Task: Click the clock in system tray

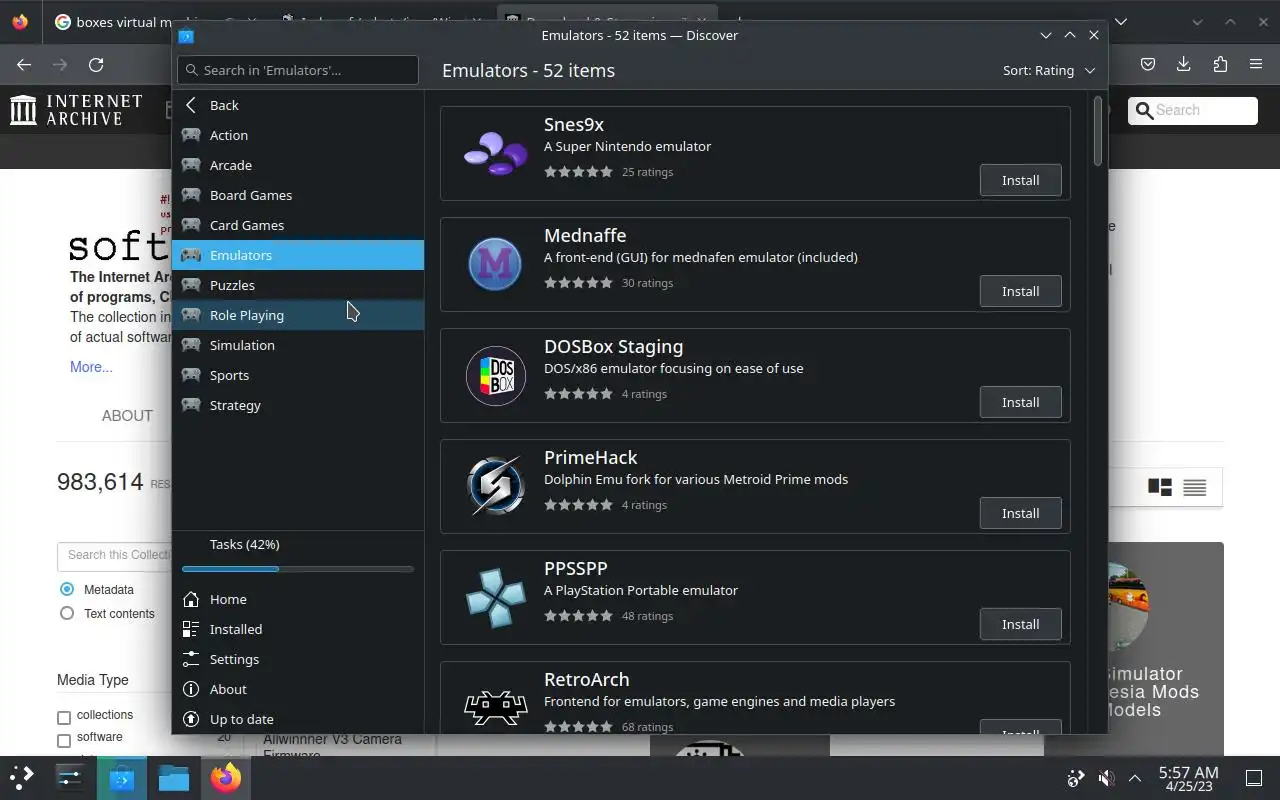Action: click(x=1188, y=778)
